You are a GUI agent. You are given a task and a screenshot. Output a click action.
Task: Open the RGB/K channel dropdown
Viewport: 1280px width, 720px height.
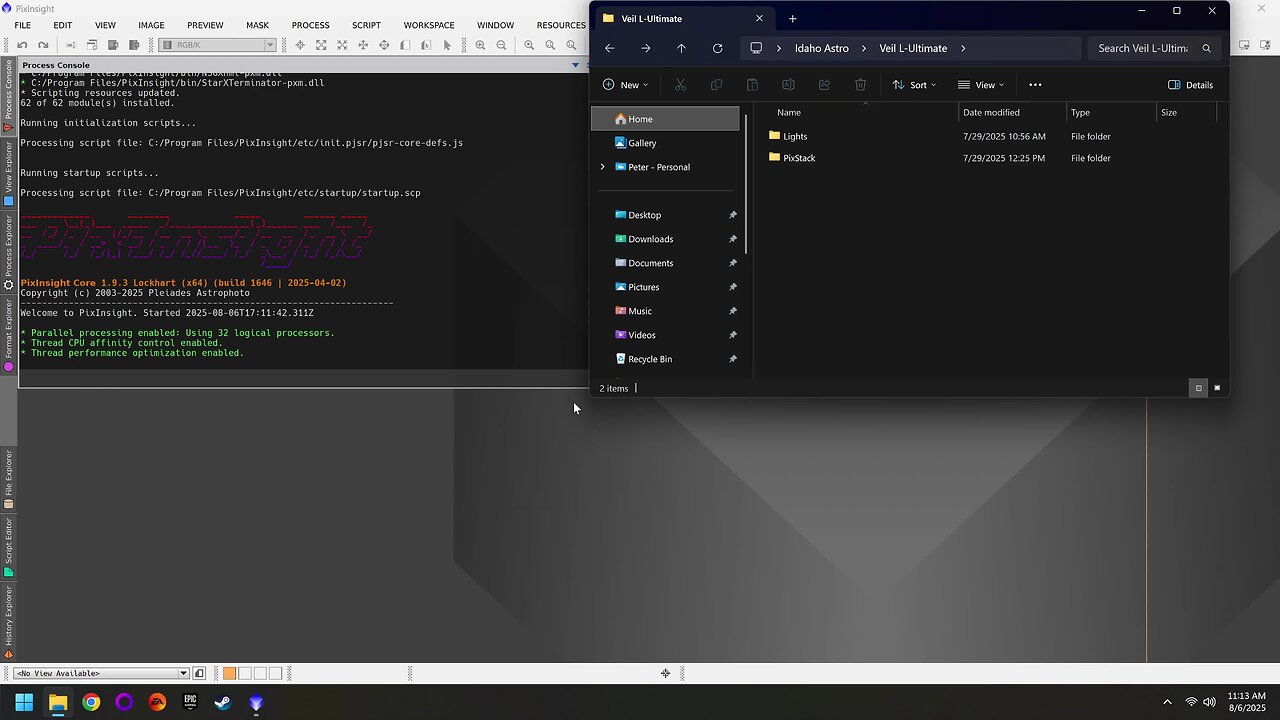click(x=217, y=45)
